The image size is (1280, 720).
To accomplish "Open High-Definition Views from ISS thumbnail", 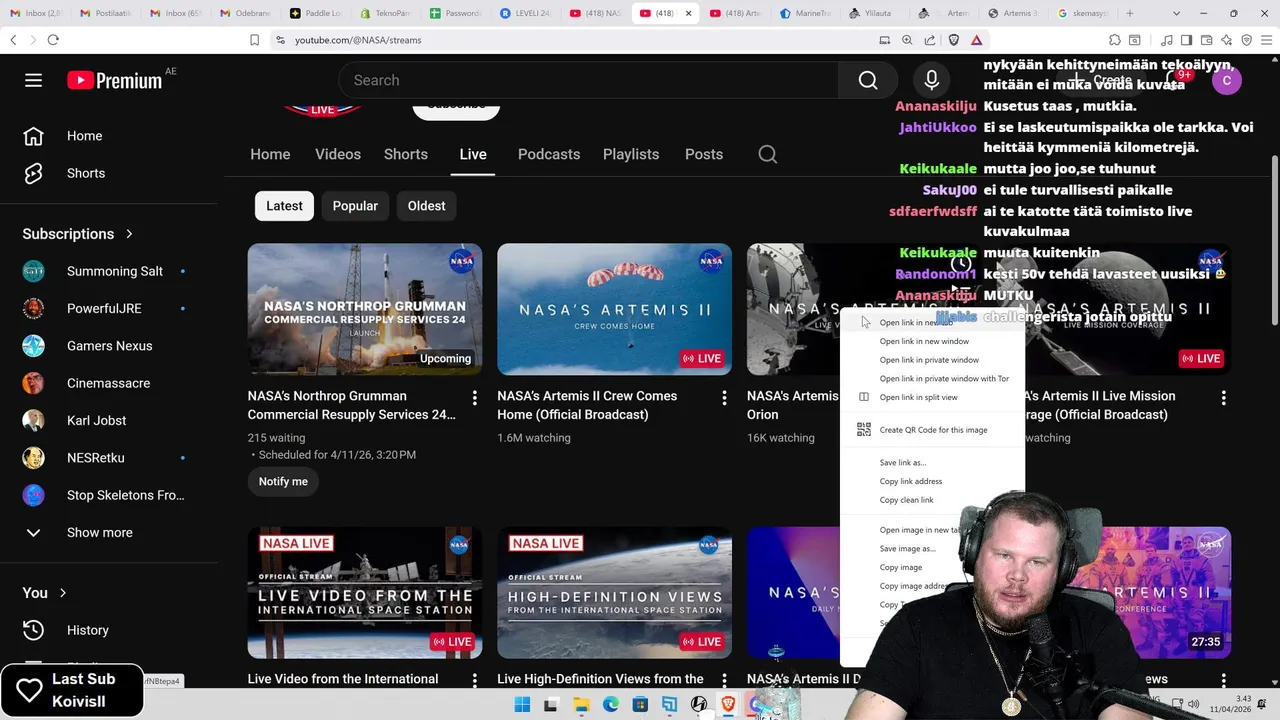I will [x=614, y=592].
